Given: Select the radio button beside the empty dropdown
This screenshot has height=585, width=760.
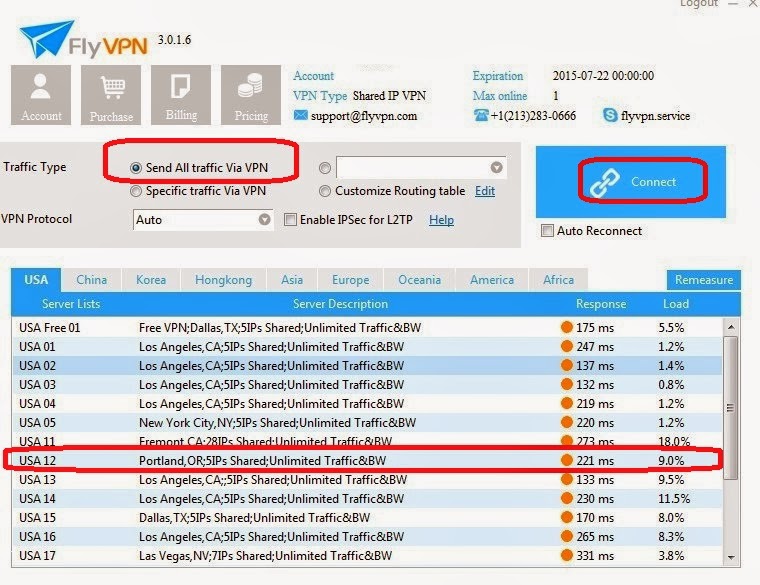Looking at the screenshot, I should (325, 168).
